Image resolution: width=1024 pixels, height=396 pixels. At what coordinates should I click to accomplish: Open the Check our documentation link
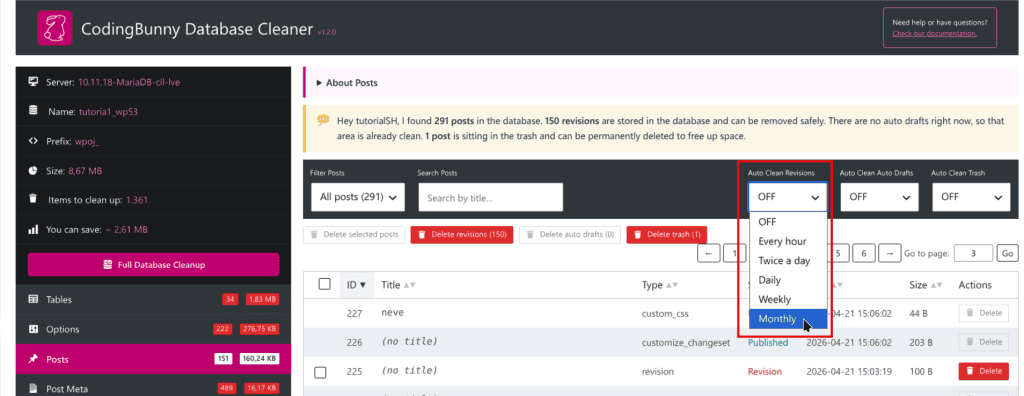pyautogui.click(x=935, y=33)
